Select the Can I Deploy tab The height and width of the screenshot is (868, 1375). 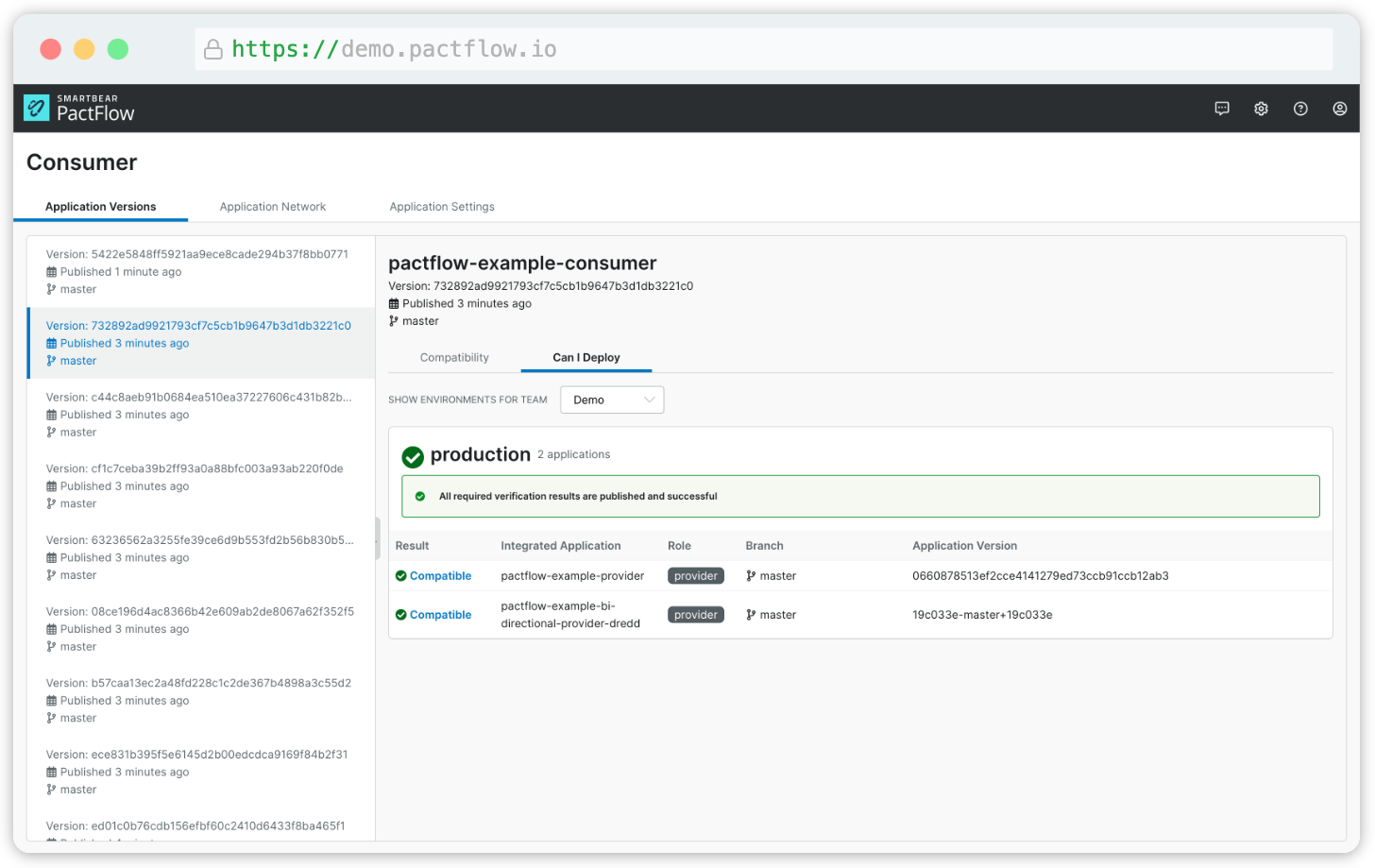tap(586, 358)
